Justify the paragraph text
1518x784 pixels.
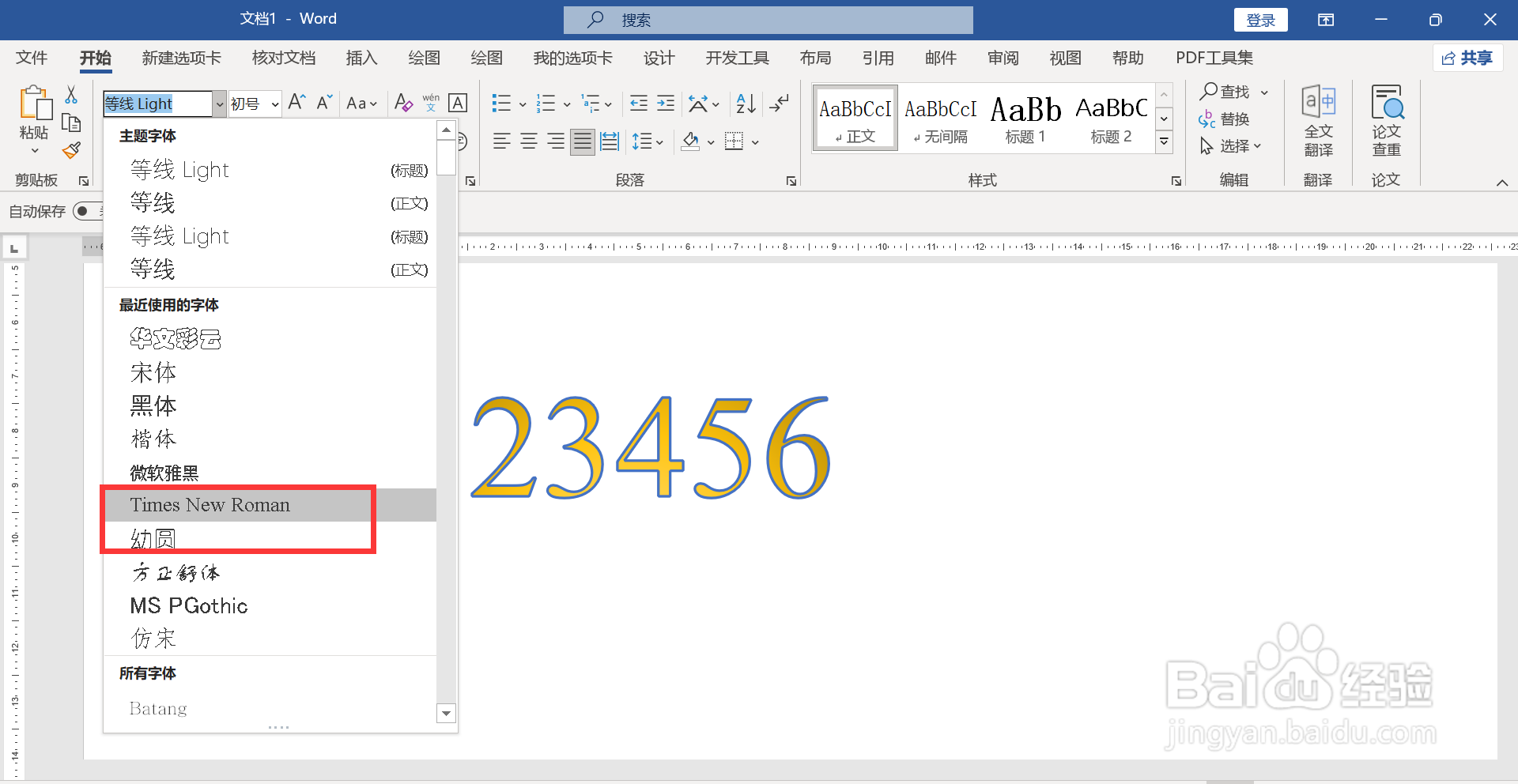point(583,141)
